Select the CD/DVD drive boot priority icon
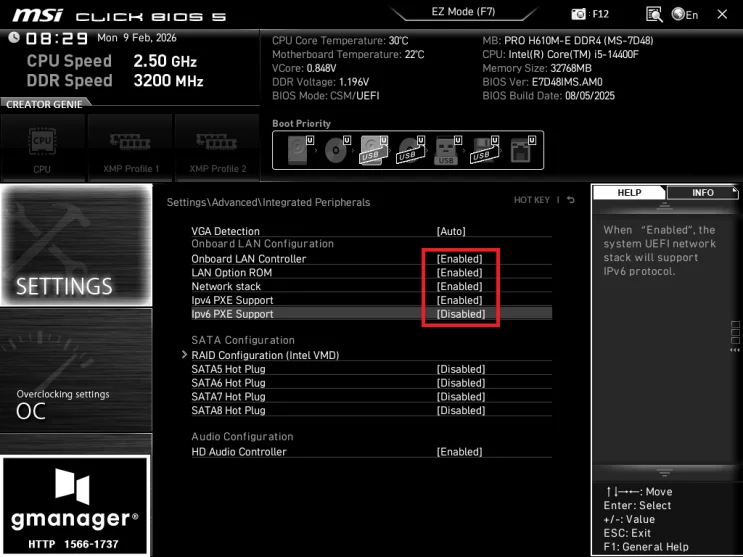The height and width of the screenshot is (557, 743). 337,150
